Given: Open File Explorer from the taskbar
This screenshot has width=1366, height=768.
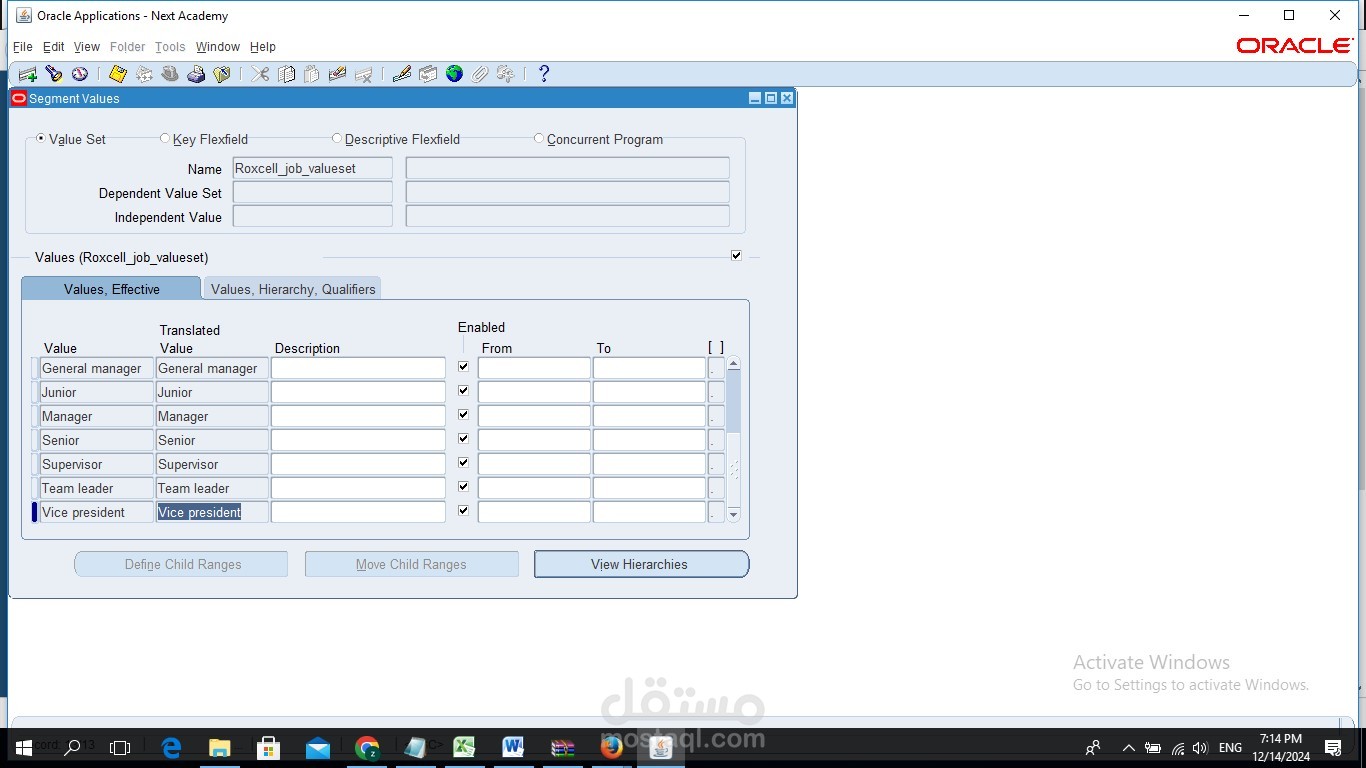Looking at the screenshot, I should click(220, 747).
